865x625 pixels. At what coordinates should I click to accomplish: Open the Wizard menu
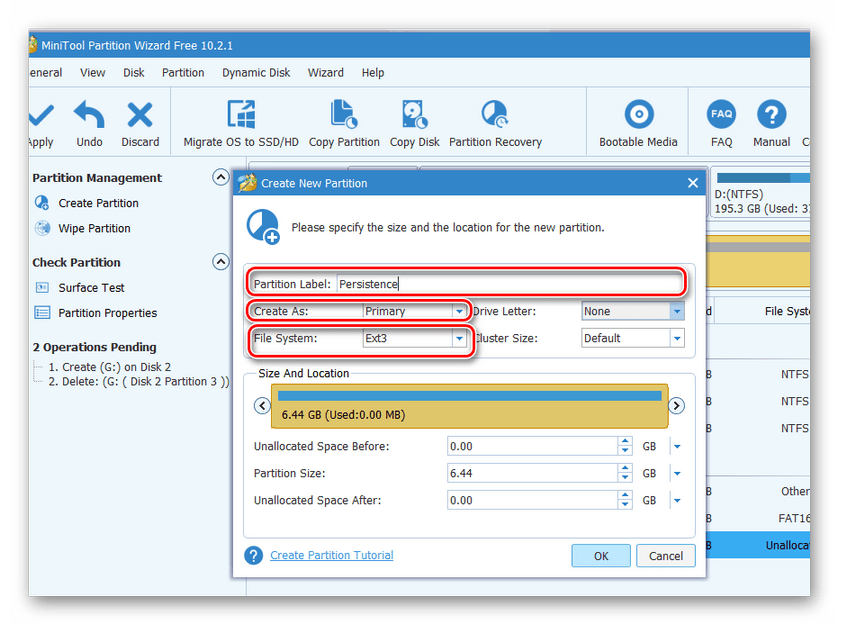pos(326,73)
